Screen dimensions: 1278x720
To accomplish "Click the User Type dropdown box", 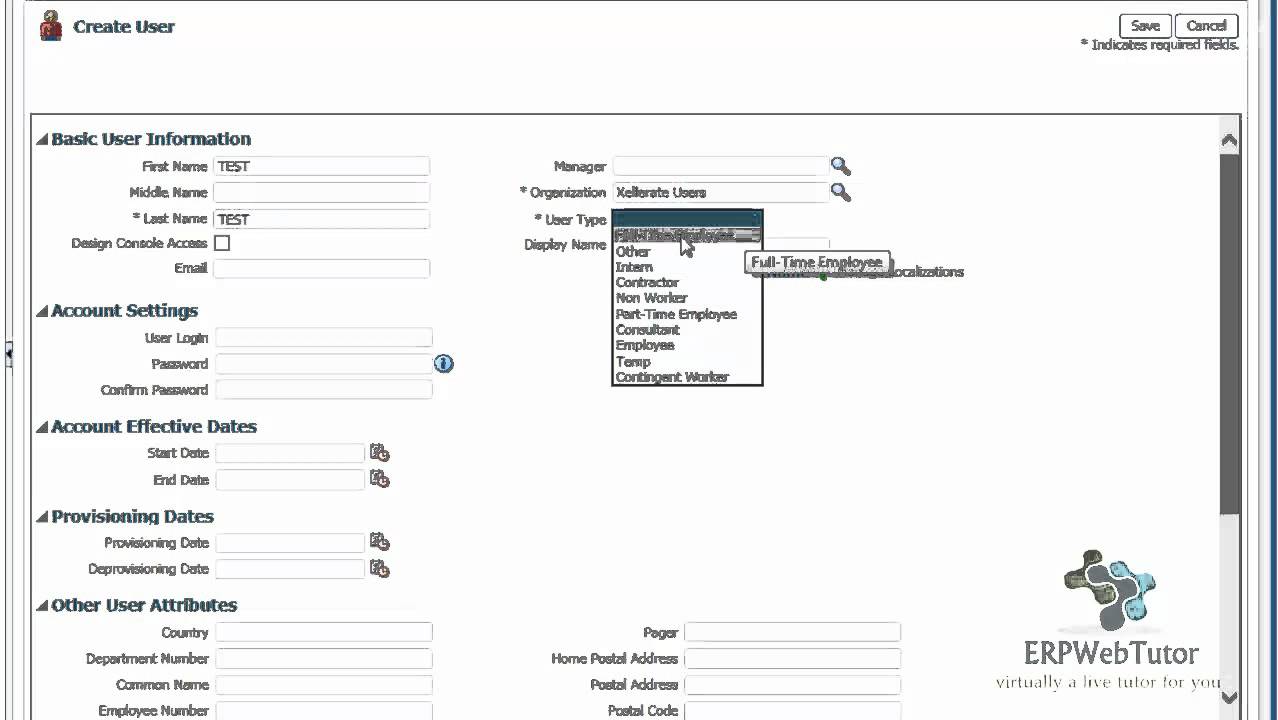I will click(x=687, y=219).
